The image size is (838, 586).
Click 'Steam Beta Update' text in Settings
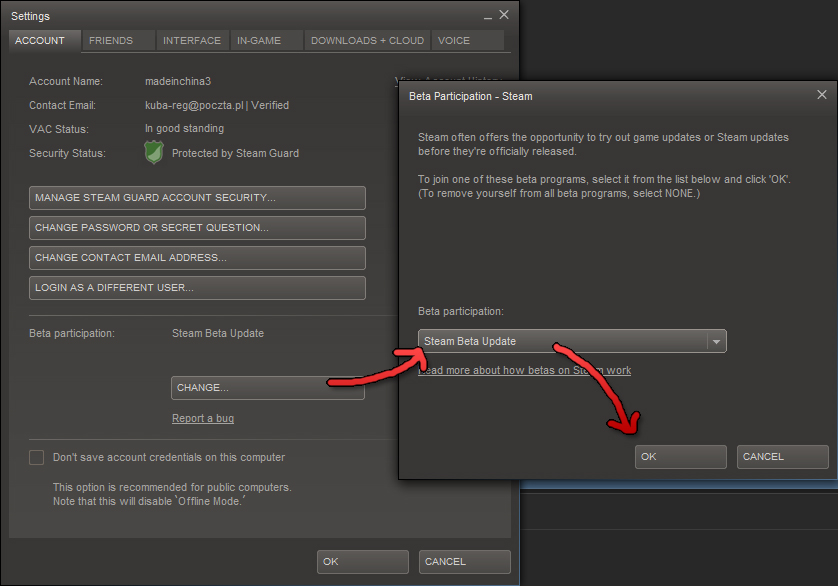click(218, 333)
